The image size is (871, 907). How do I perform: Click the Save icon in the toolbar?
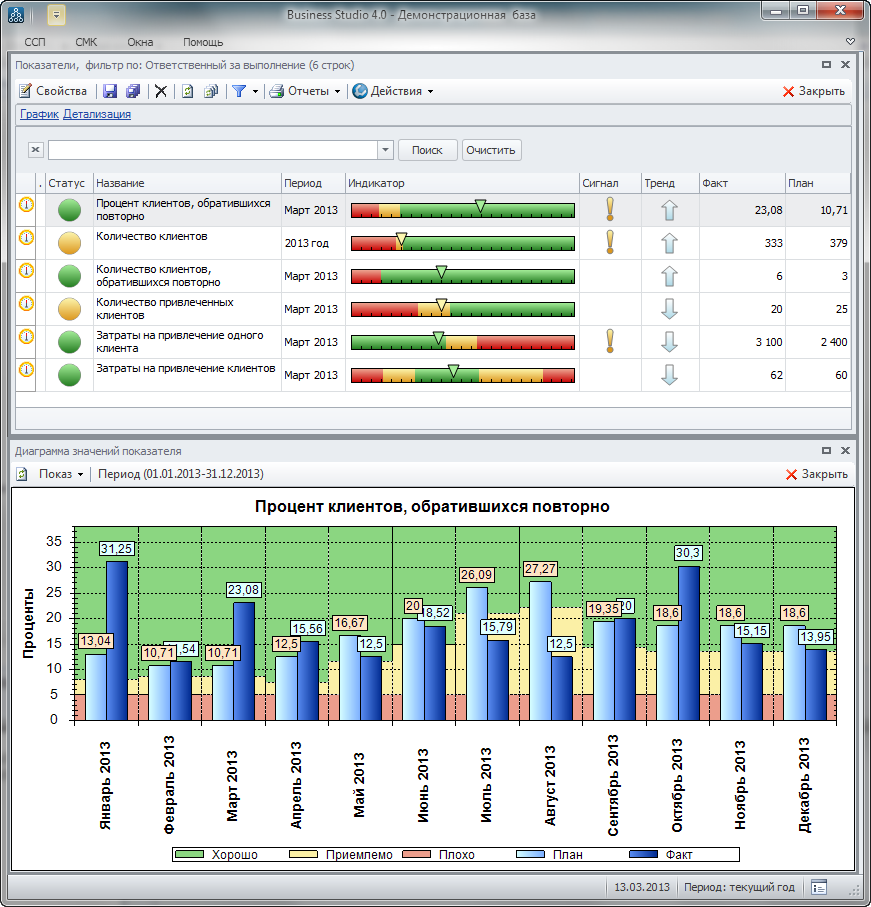pos(110,91)
